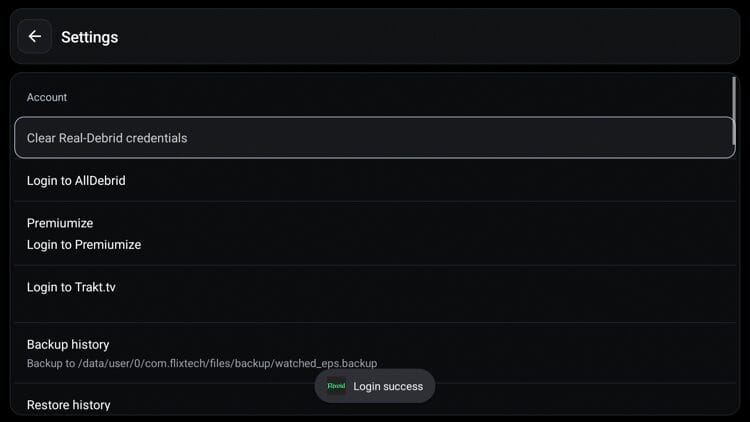Select Clear Real-Debrid credentials
750x422 pixels.
coord(374,138)
